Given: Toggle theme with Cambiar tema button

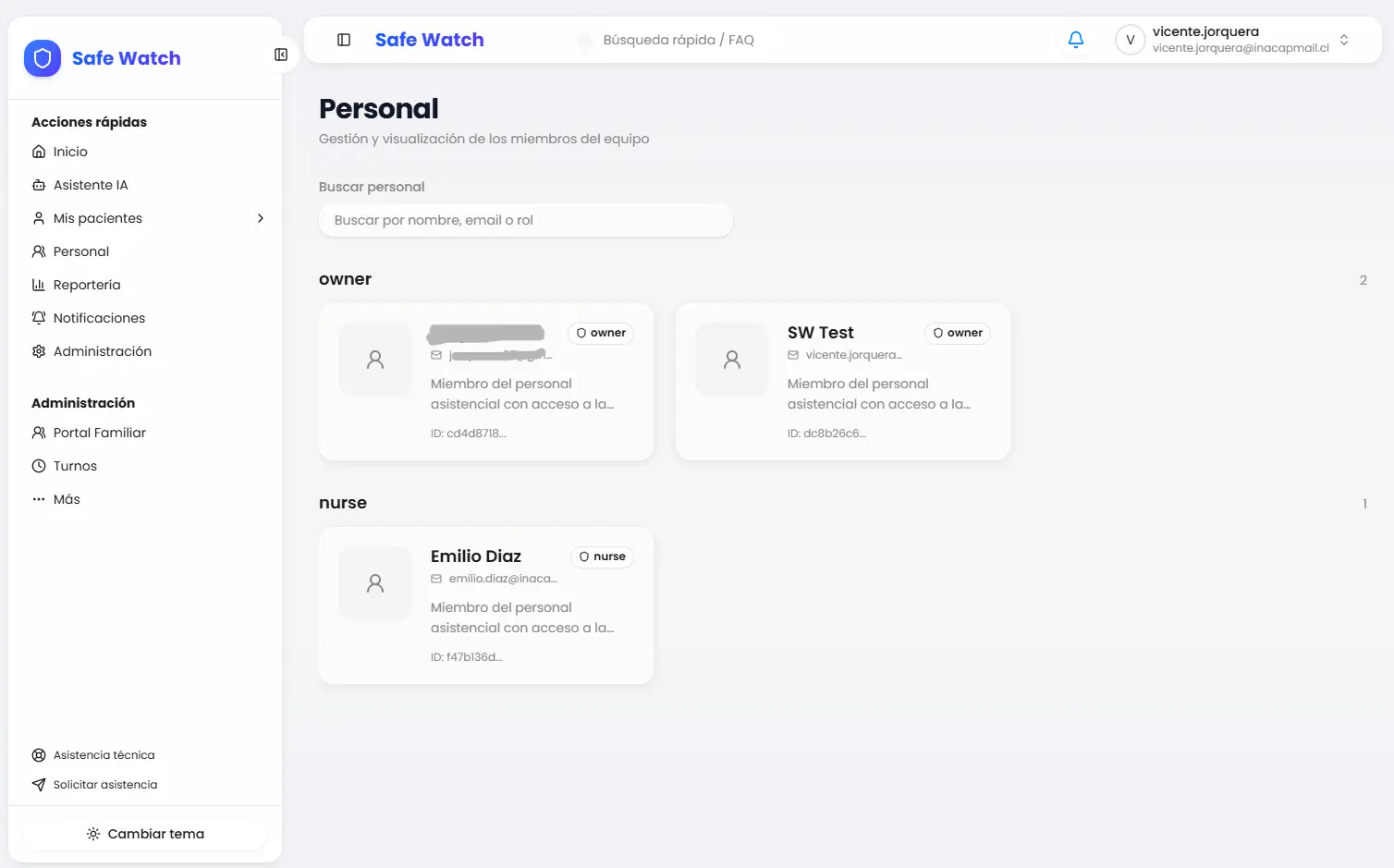Looking at the screenshot, I should (x=145, y=834).
